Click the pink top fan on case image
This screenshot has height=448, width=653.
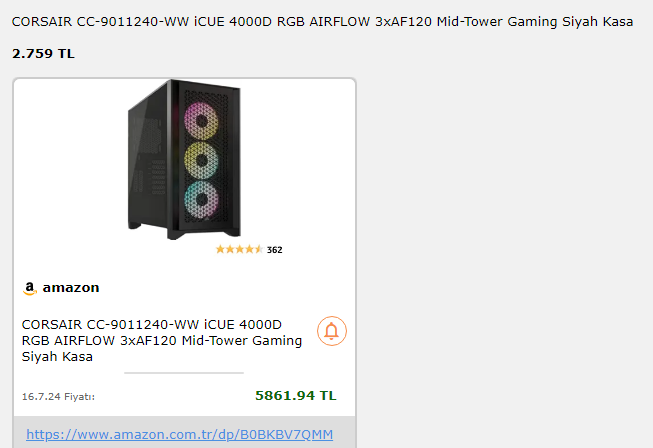202,121
